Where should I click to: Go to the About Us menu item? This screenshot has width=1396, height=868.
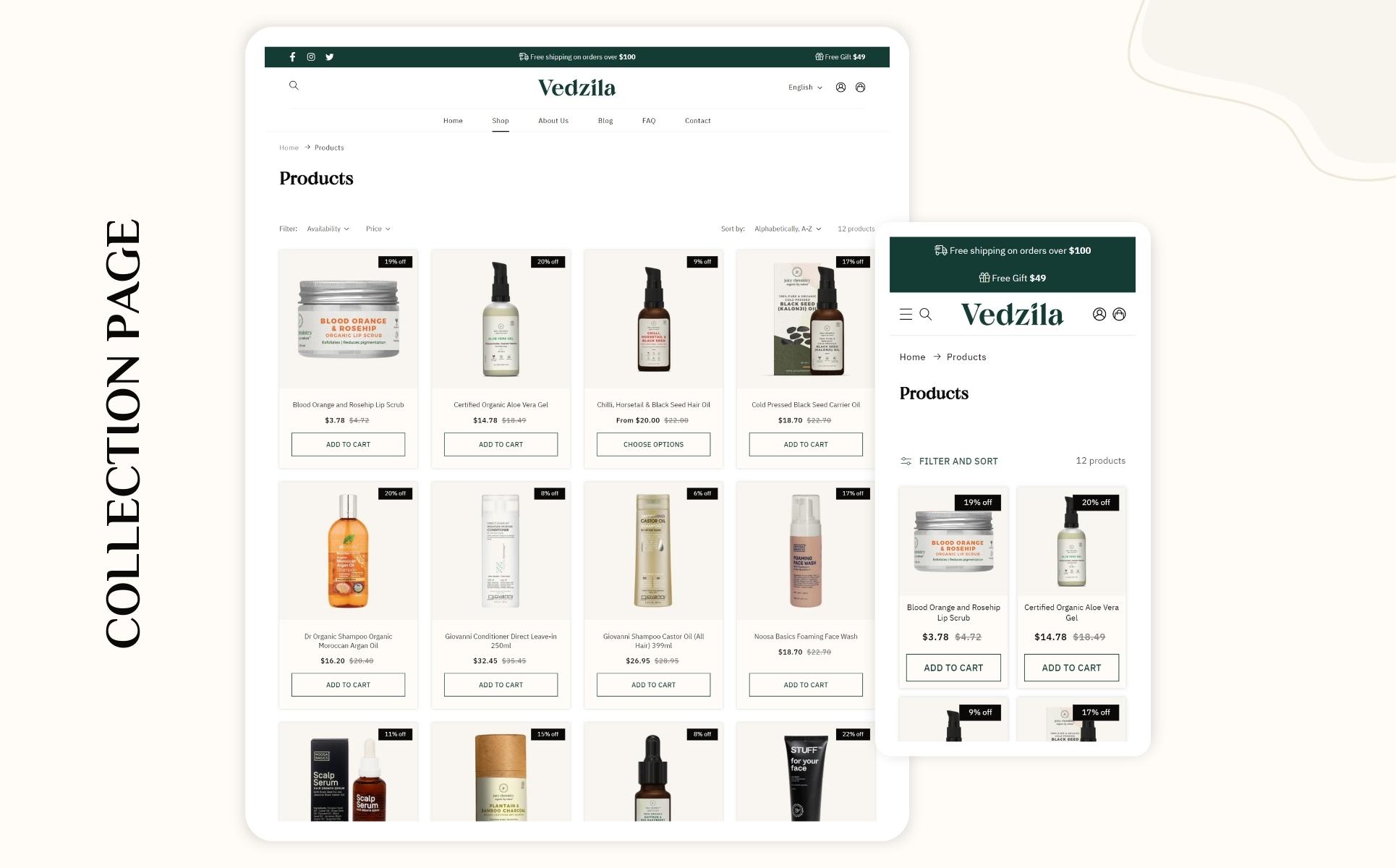553,121
